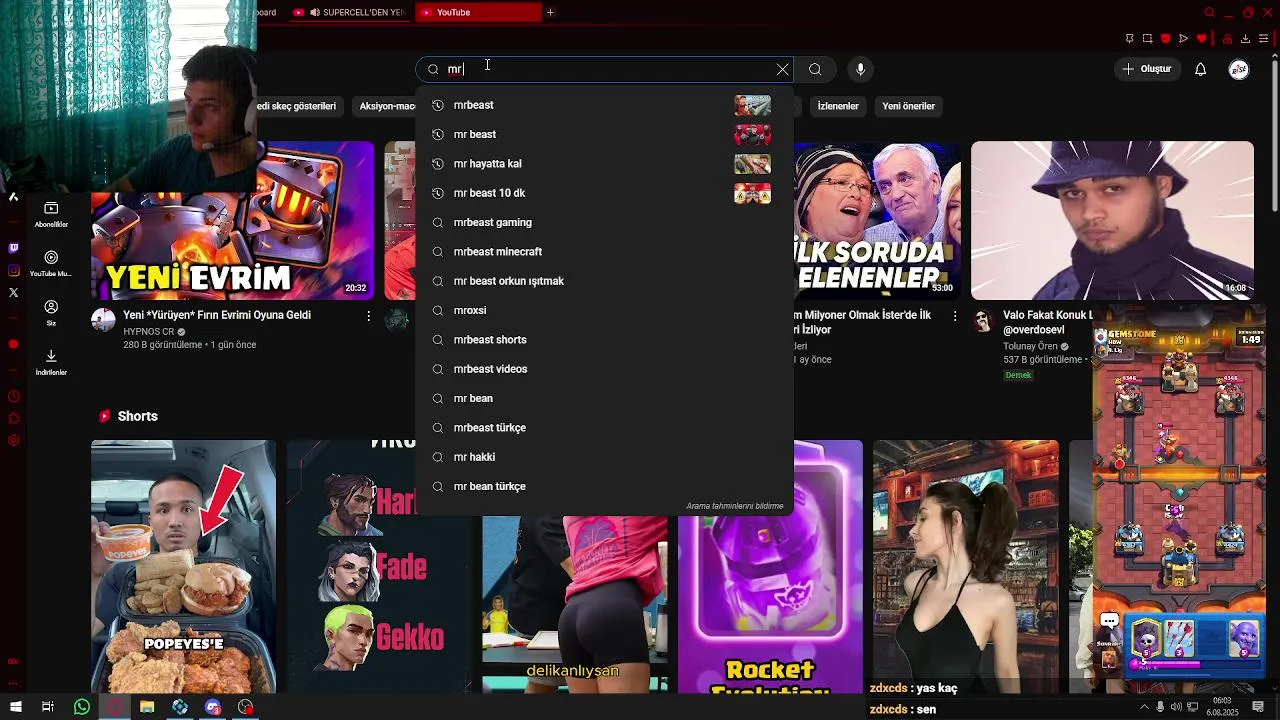This screenshot has height=720, width=1280.
Task: Open Abonelikler in YouTube sidebar
Action: 51,214
